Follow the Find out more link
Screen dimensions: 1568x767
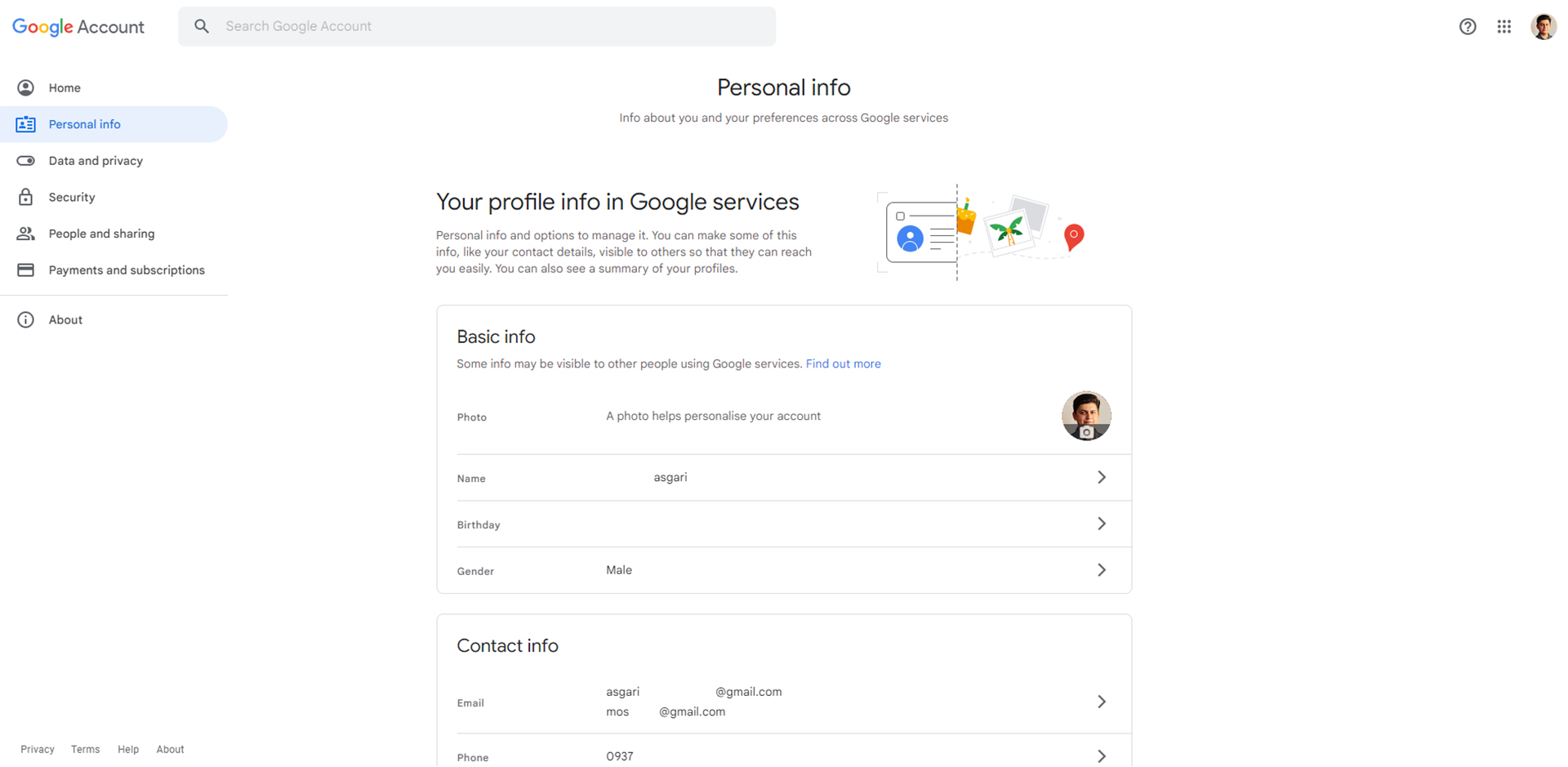[x=843, y=364]
